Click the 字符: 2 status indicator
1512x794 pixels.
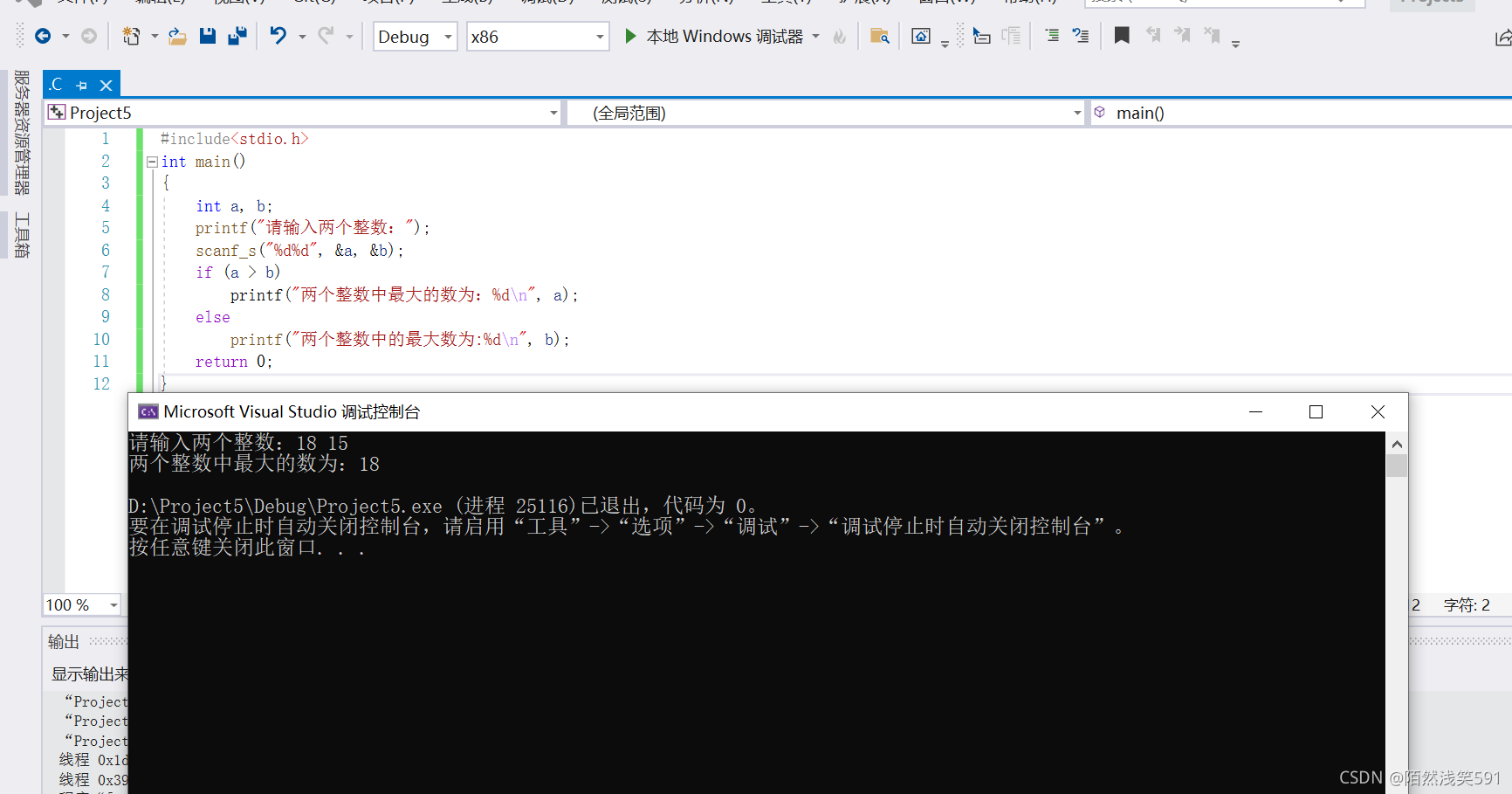(x=1467, y=604)
